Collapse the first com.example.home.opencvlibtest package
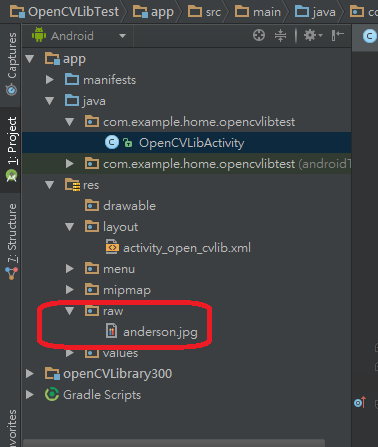Image resolution: width=378 pixels, height=447 pixels. pyautogui.click(x=70, y=122)
